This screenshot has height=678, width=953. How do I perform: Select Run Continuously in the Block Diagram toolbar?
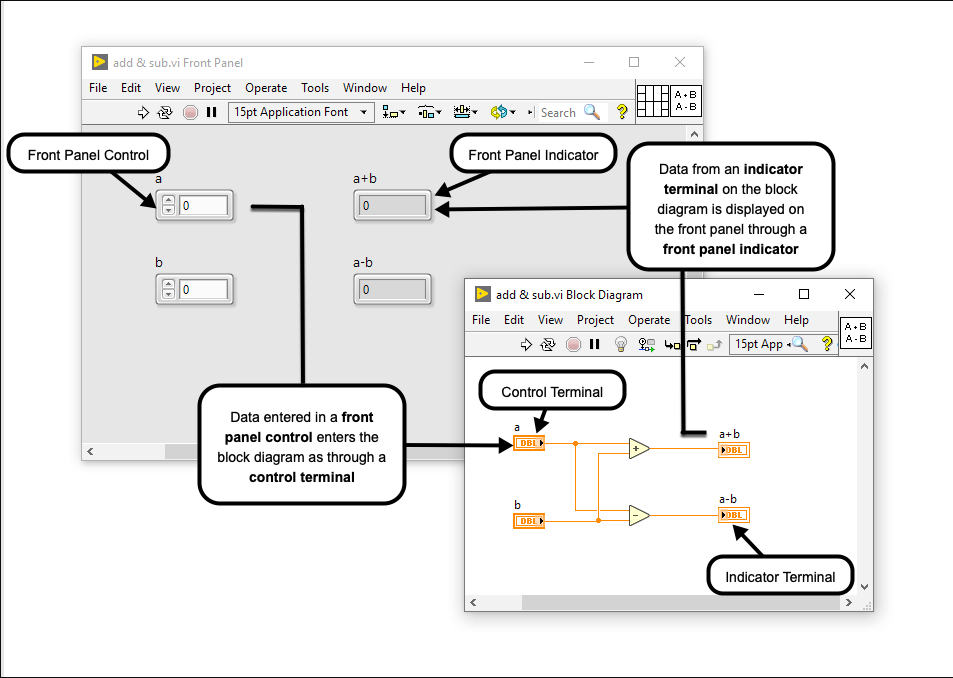[x=548, y=344]
